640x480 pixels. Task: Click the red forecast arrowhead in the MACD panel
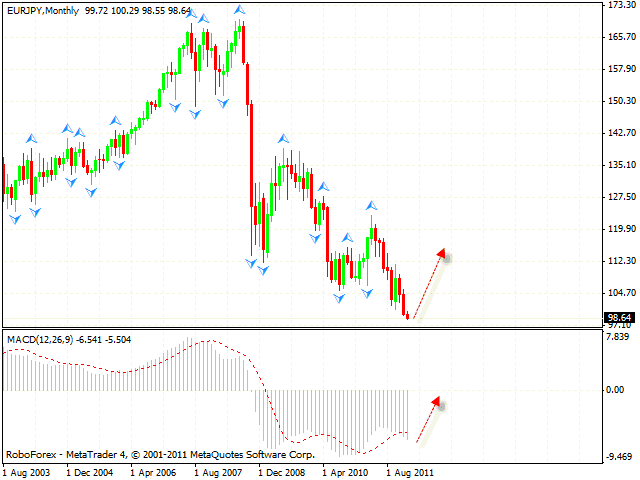point(435,402)
